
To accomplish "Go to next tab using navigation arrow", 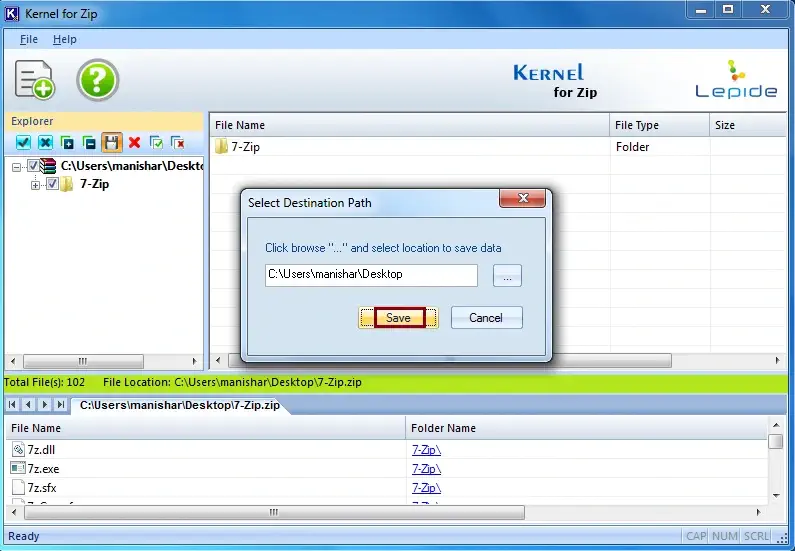I will (x=45, y=405).
